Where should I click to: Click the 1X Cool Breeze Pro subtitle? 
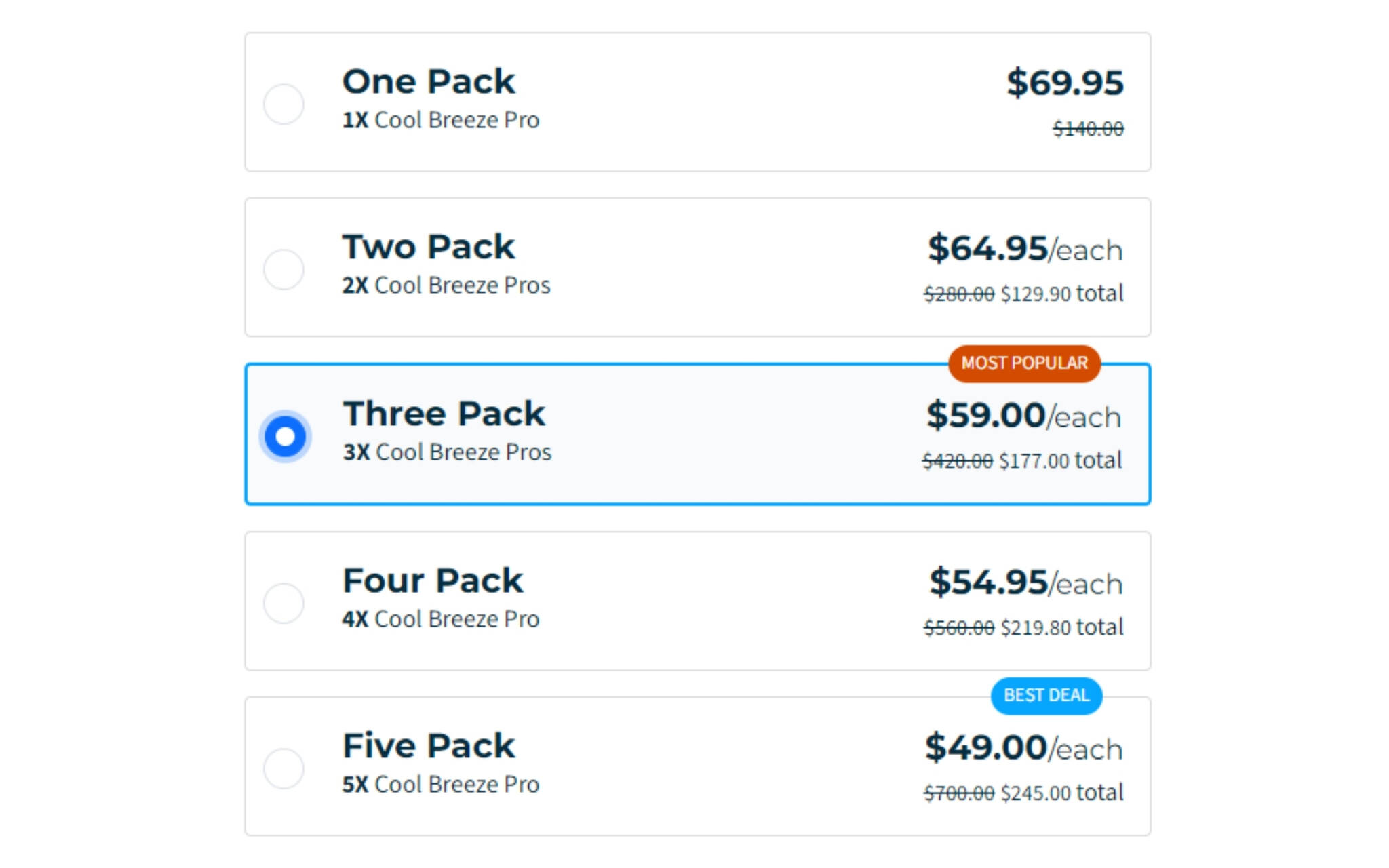coord(441,120)
